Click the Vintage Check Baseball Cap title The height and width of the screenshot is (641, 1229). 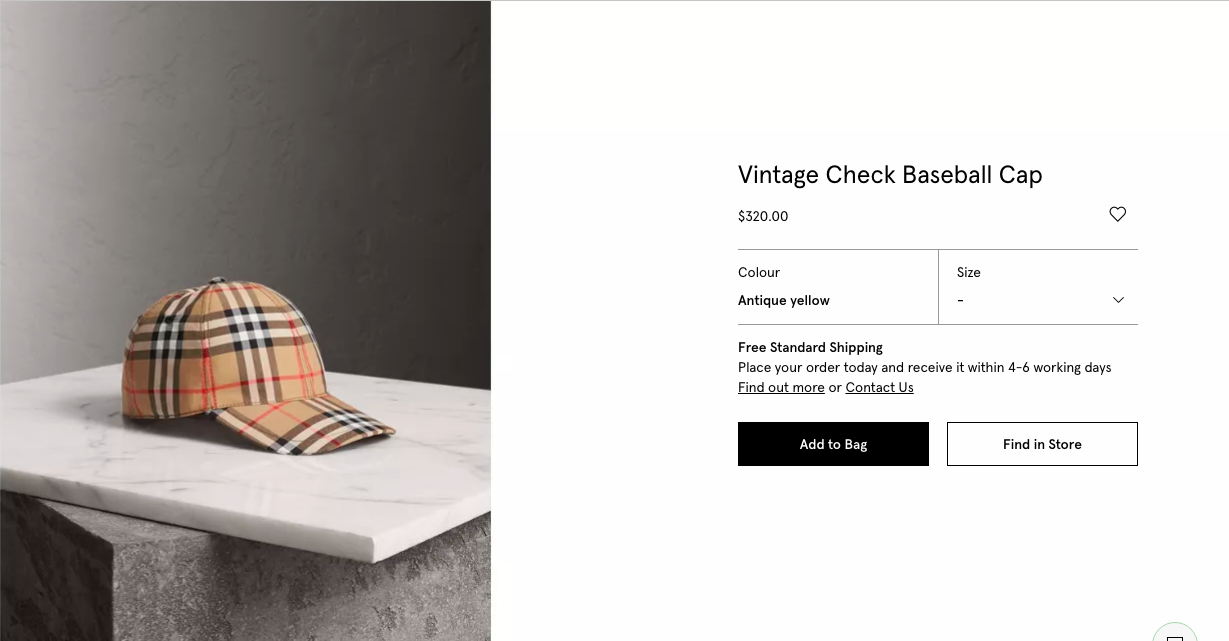click(x=889, y=175)
